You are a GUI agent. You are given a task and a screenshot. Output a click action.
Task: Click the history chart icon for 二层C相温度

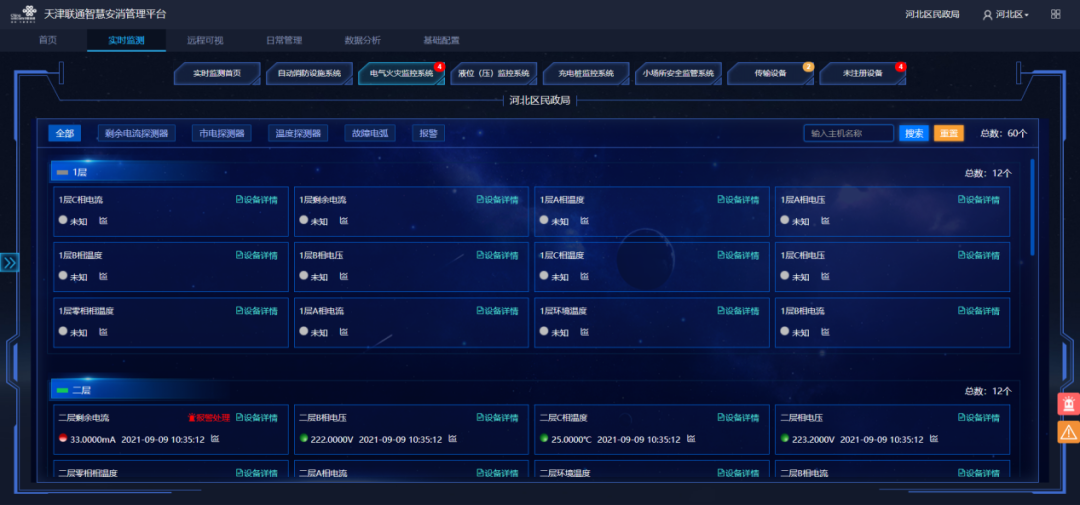click(x=693, y=439)
